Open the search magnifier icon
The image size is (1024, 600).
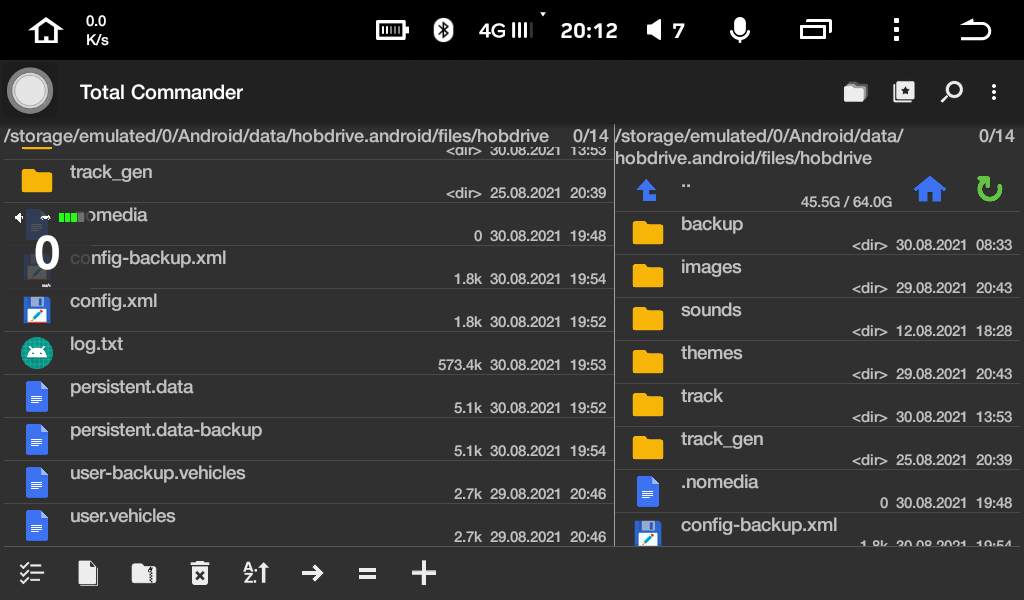click(951, 92)
